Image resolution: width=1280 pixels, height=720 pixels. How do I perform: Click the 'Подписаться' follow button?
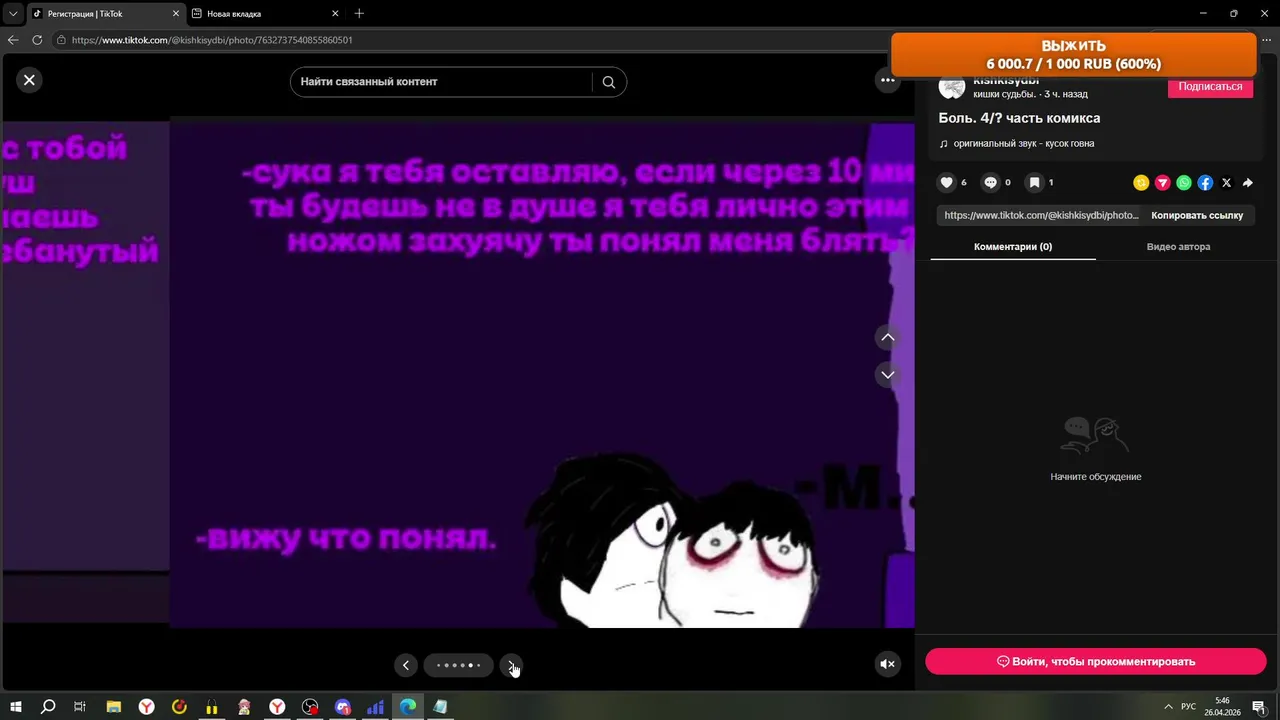(x=1210, y=87)
